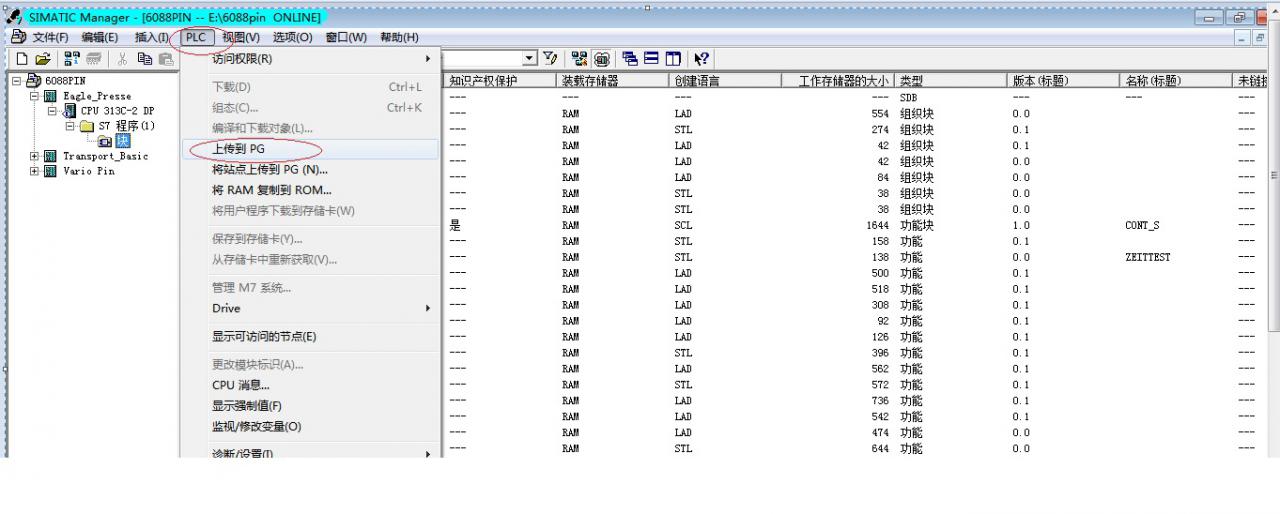Screen dimensions: 1280x514
Task: Sort by 装载存储器 column header
Action: [613, 81]
